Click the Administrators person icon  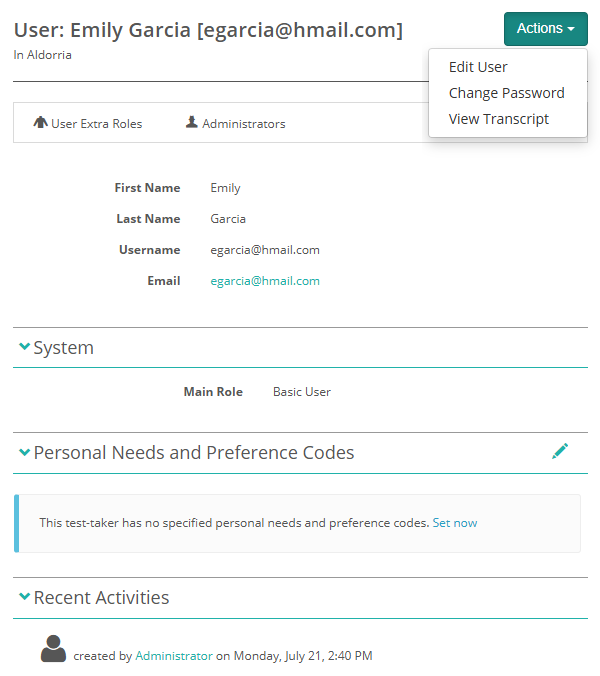(192, 123)
